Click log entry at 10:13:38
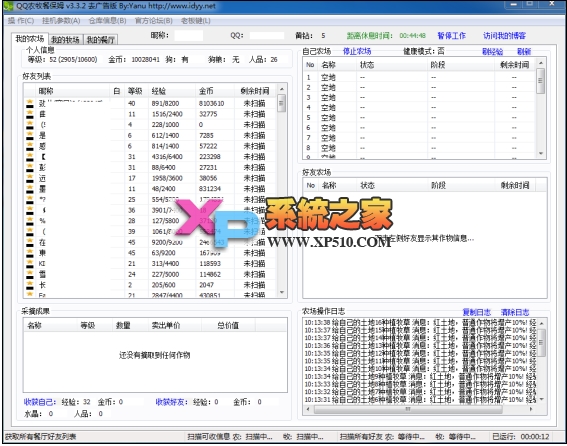The height and width of the screenshot is (446, 567). tap(421, 322)
